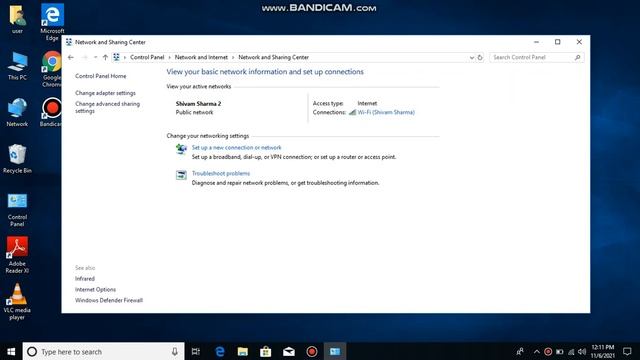Open Microsoft Edge desktop shortcut
The image size is (640, 360).
(x=52, y=22)
